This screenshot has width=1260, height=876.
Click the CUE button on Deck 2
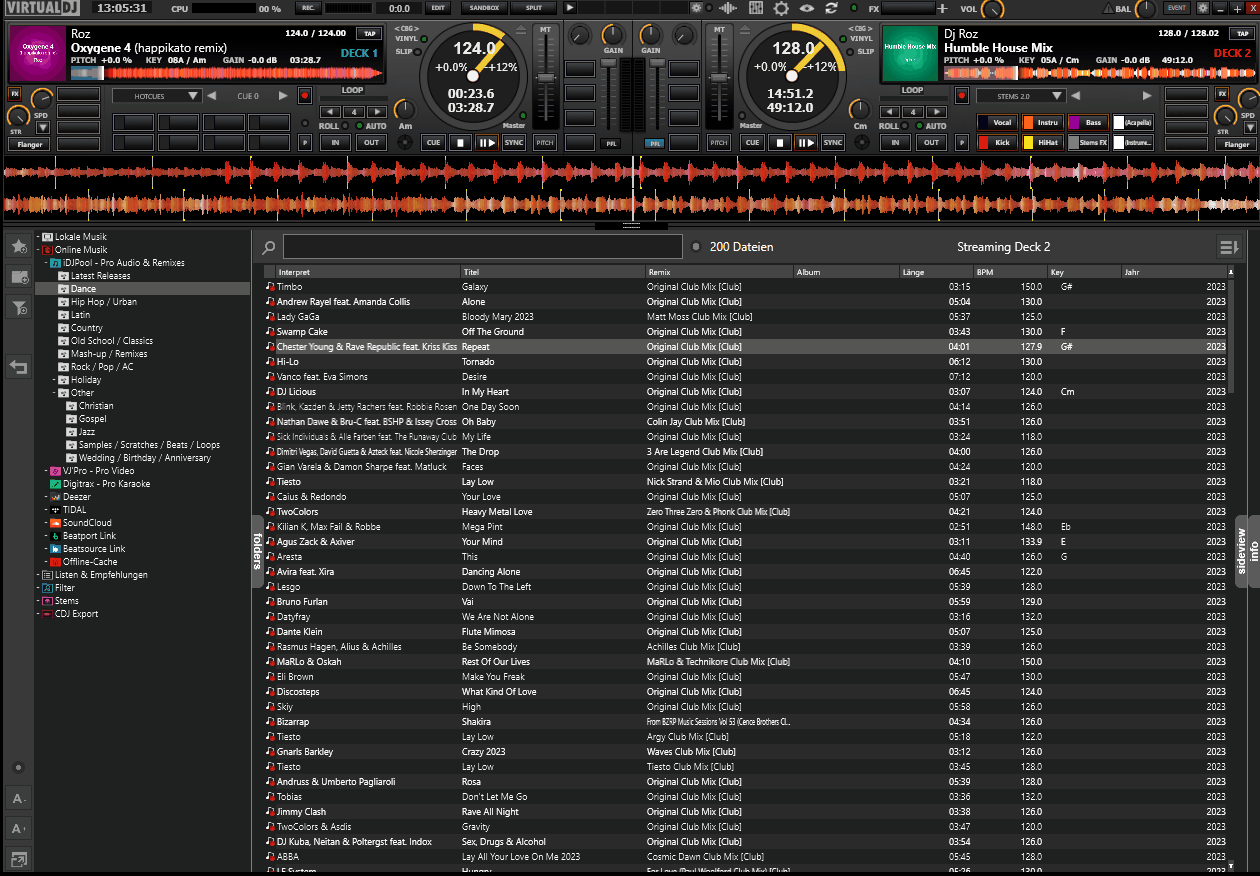(753, 142)
